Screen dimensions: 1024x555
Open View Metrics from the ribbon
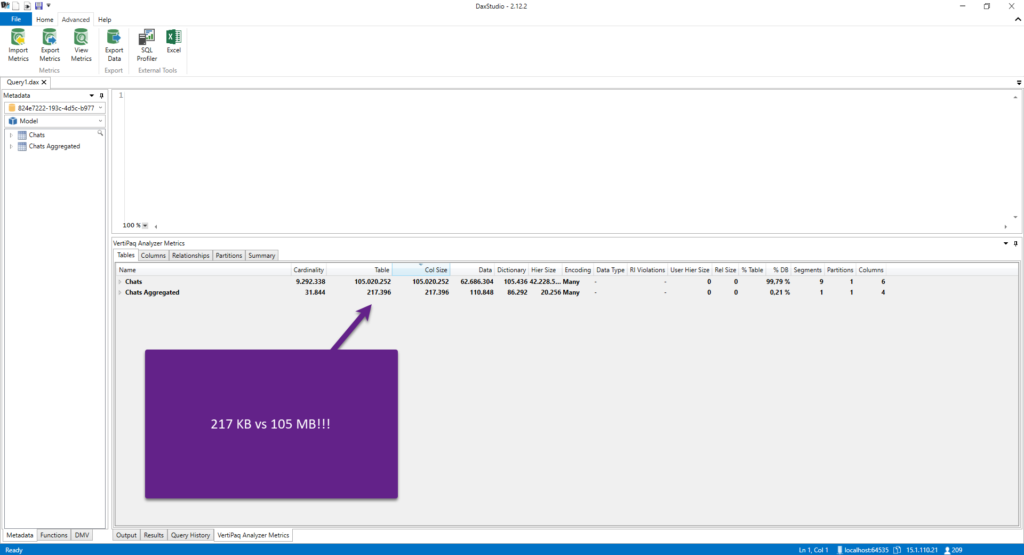pos(81,45)
